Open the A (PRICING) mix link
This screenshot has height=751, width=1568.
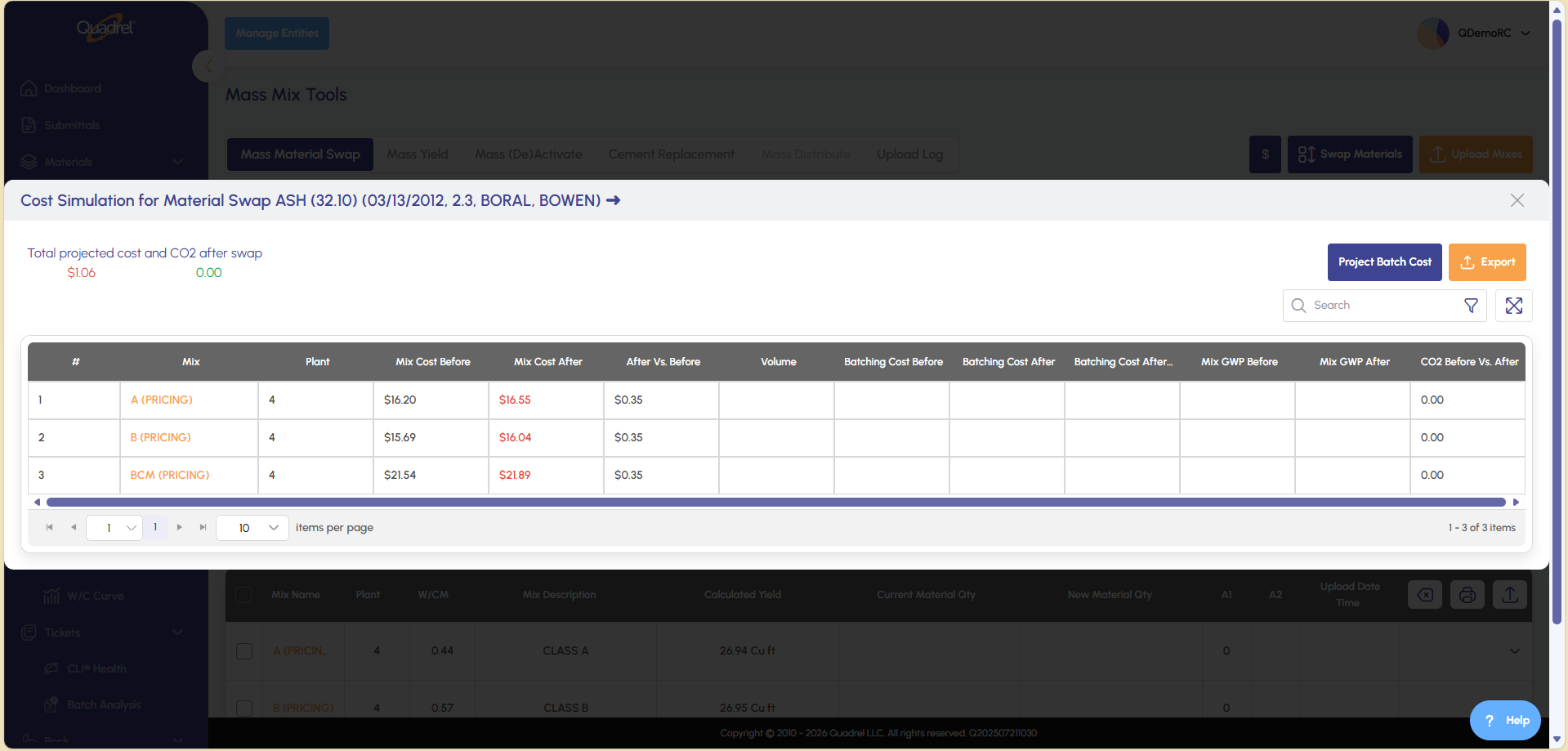pyautogui.click(x=162, y=400)
